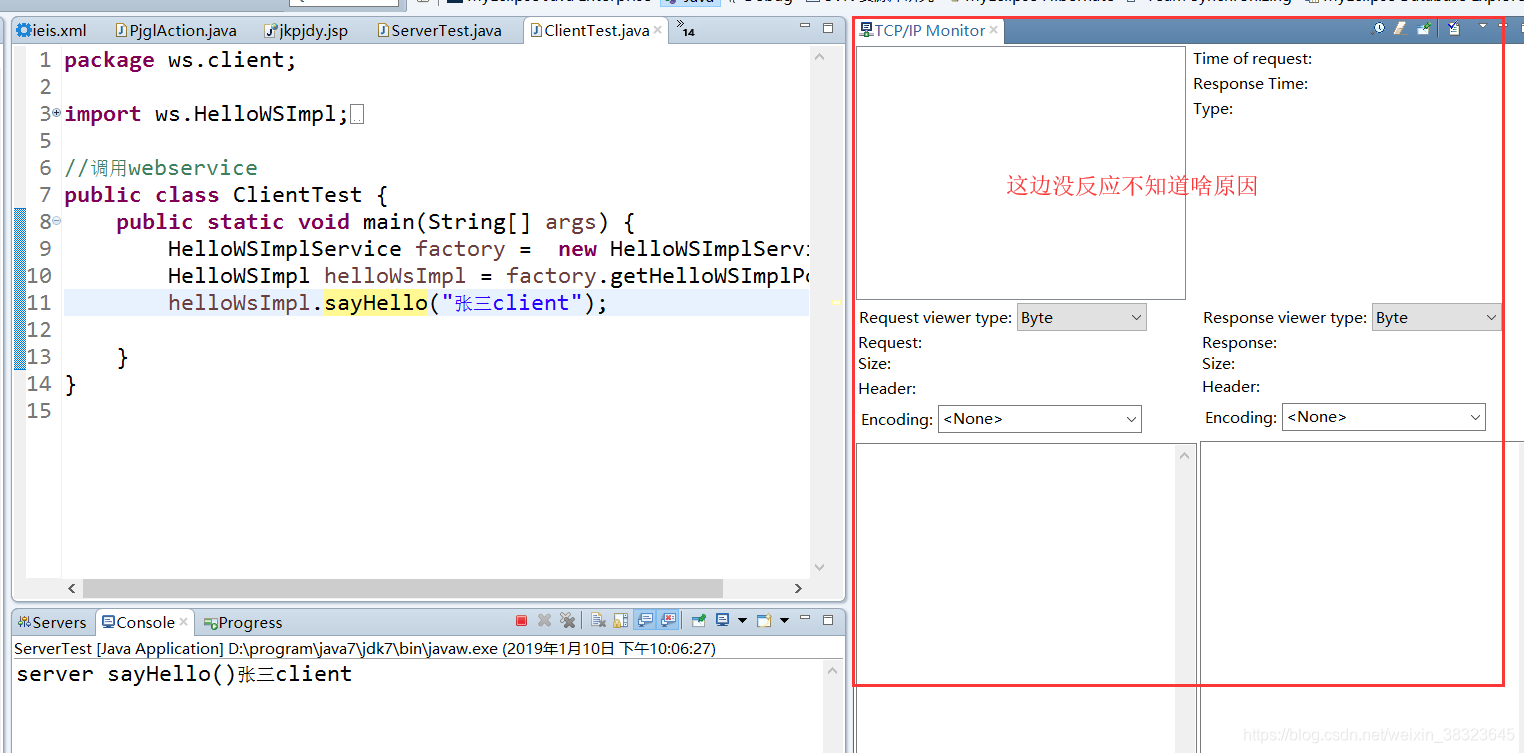1524x753 pixels.
Task: Open the TCP/IP Monitor view menu arrow
Action: 1483,26
